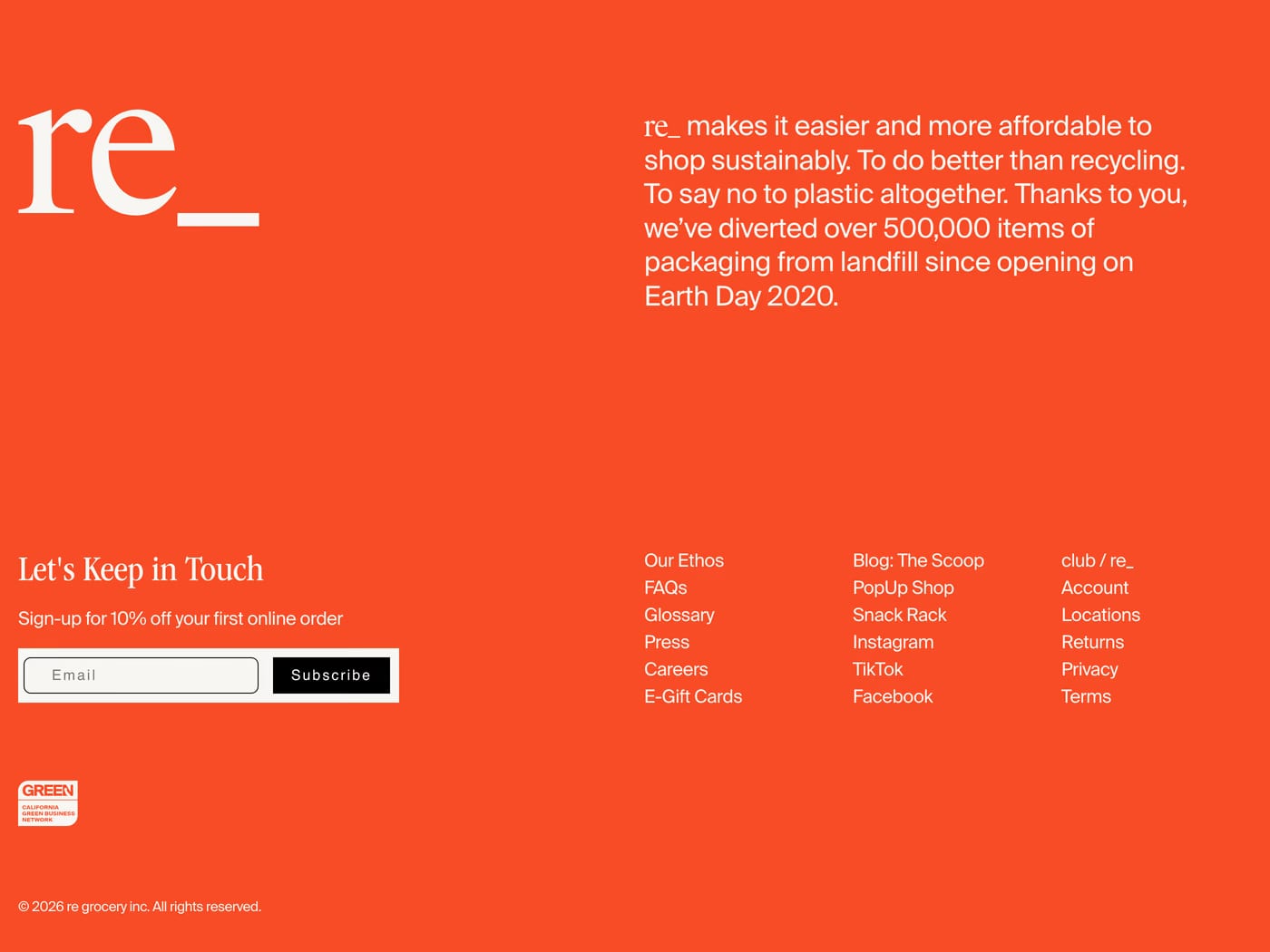Click the 2026 re grocery copyright text
1270x952 pixels.
pos(140,907)
